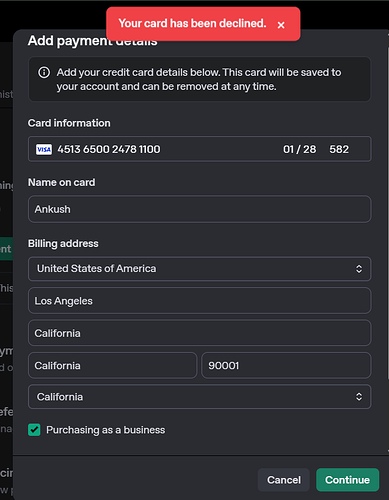Edit the CVC field showing 582
This screenshot has height=500, width=389.
[339, 149]
